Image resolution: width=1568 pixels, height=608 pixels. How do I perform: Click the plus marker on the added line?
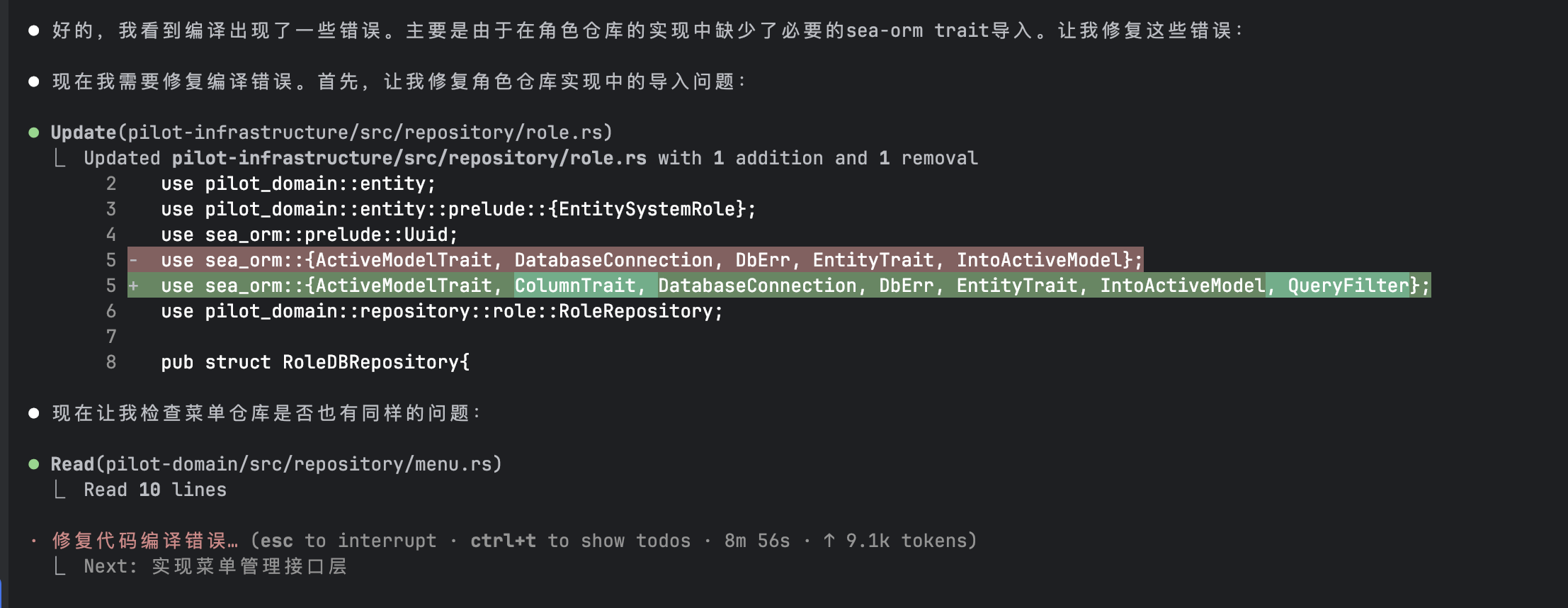133,286
